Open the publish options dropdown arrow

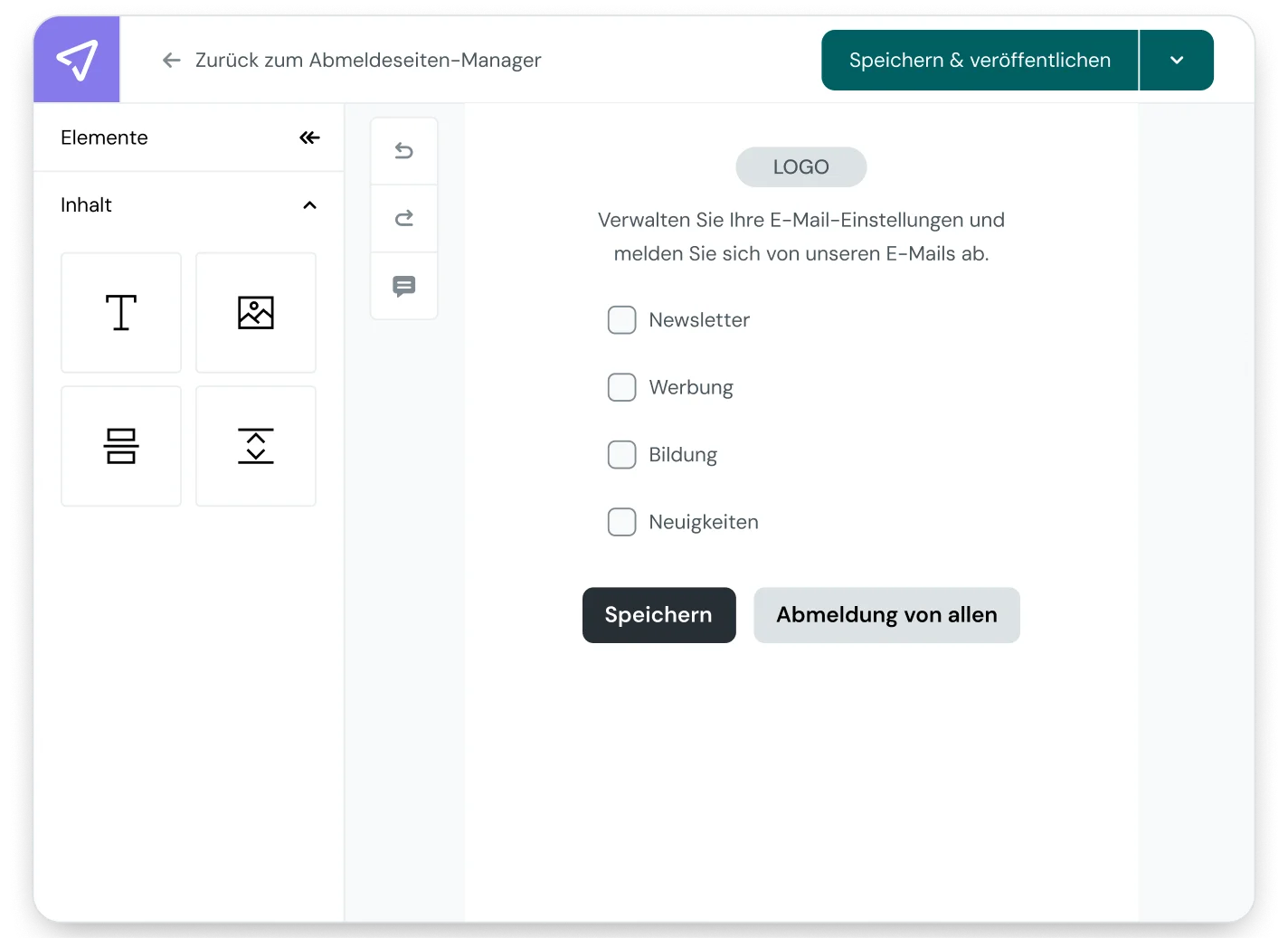(1176, 60)
